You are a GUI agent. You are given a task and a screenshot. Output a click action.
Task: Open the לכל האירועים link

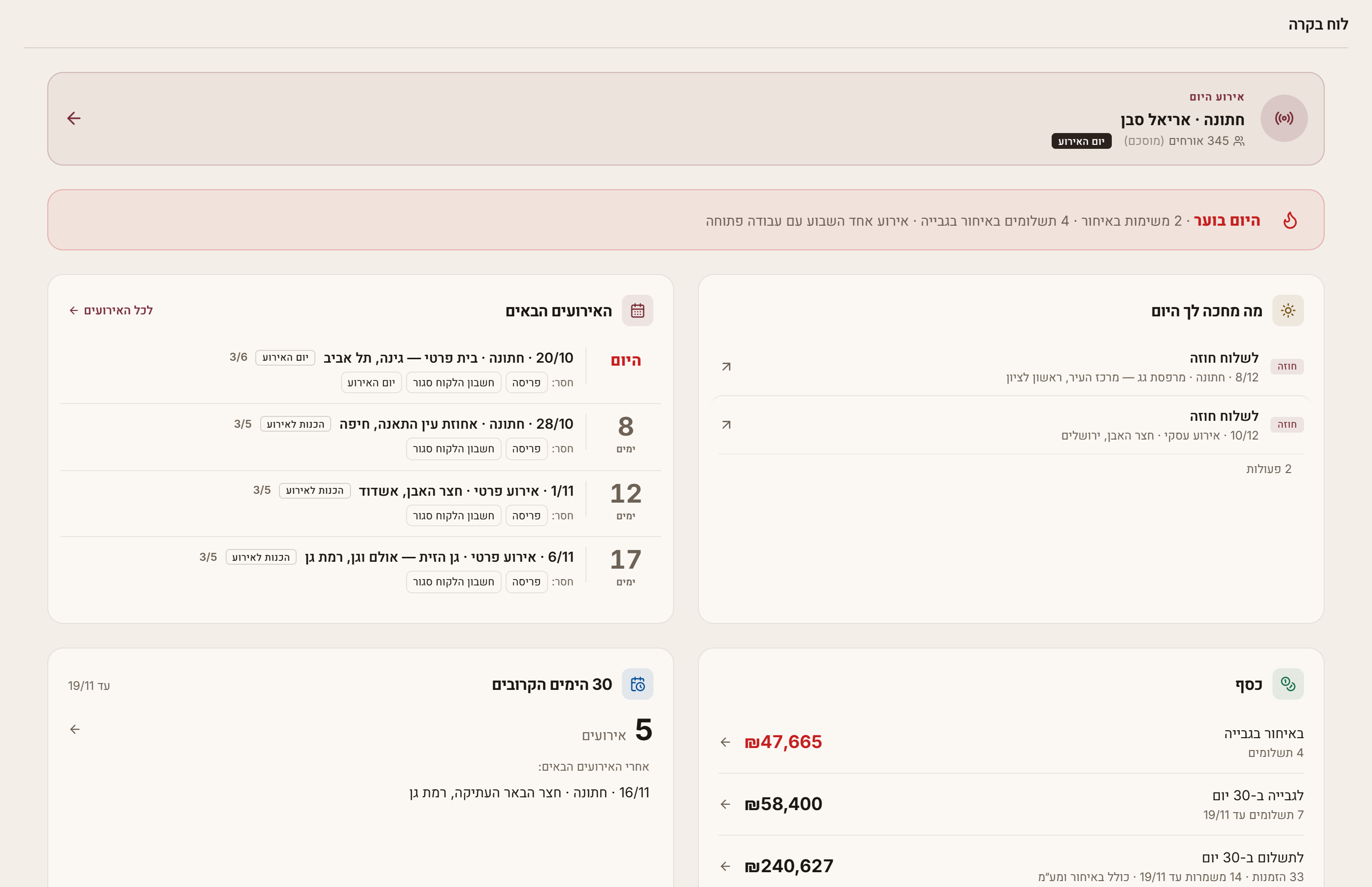click(x=110, y=310)
